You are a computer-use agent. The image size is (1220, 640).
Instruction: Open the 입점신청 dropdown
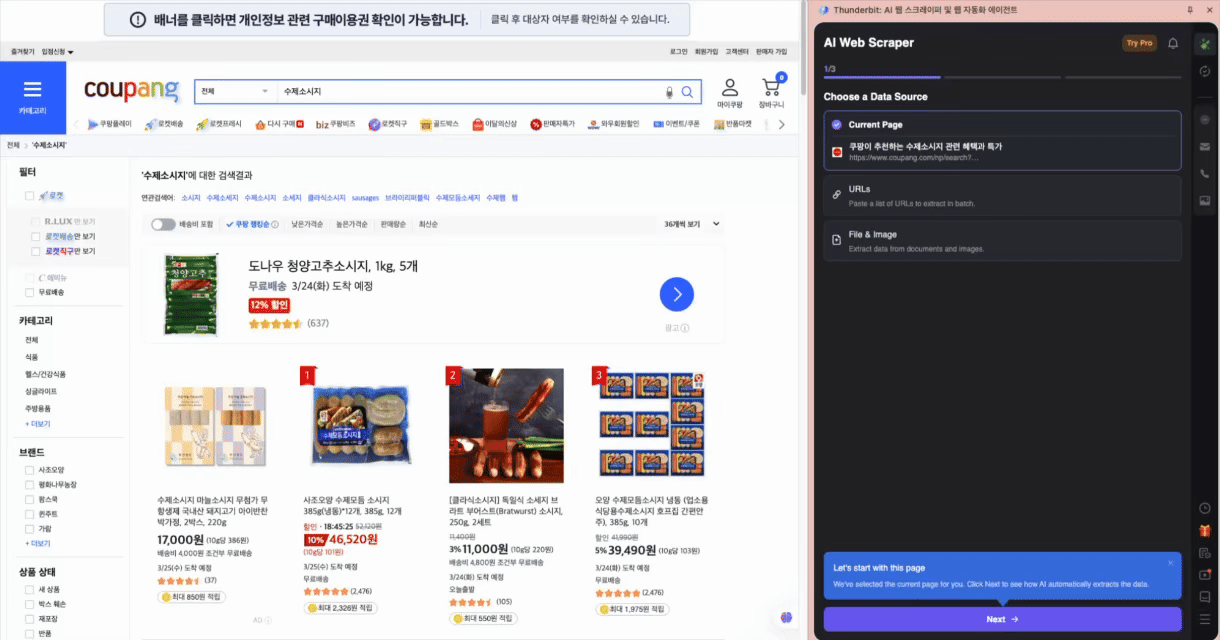58,51
